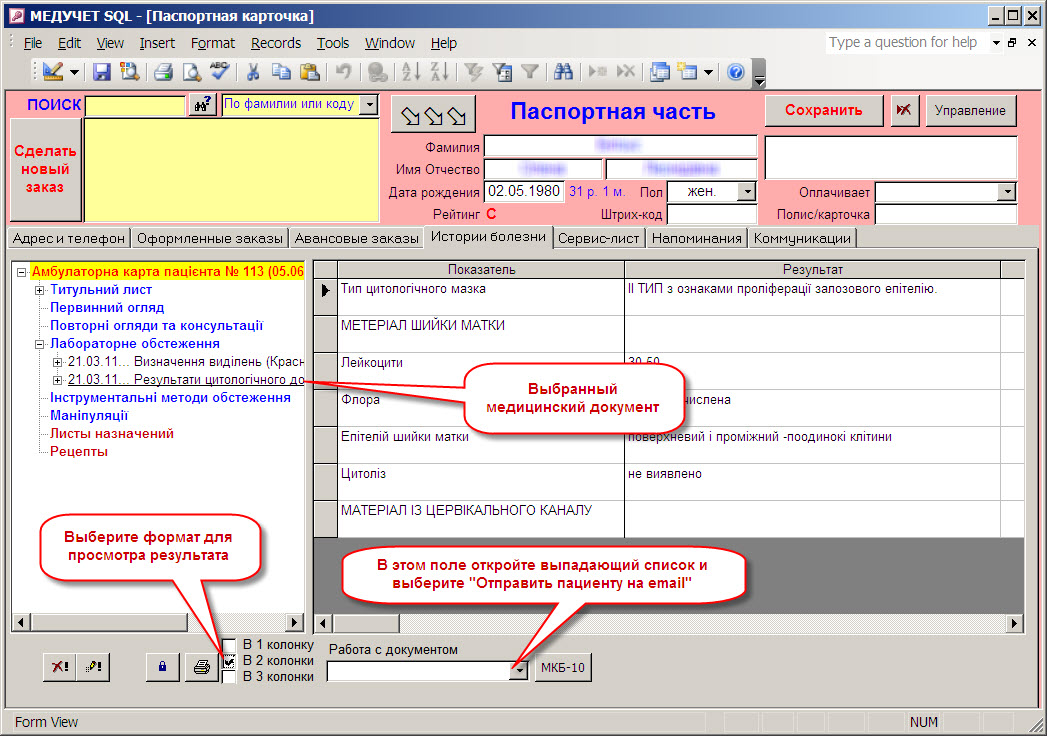Switch to 'Сервис-лист' tab
The image size is (1047, 736).
(x=599, y=238)
